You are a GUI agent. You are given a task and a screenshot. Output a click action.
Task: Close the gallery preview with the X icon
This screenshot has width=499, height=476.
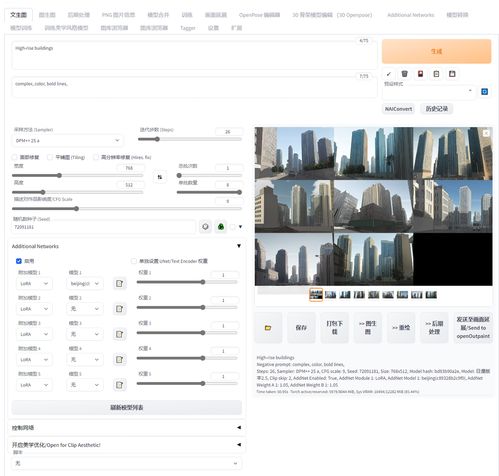point(486,133)
